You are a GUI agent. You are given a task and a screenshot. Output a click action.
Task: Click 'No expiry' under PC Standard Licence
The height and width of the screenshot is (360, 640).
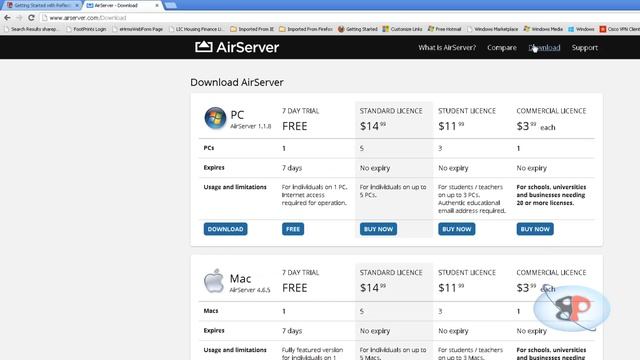point(375,168)
